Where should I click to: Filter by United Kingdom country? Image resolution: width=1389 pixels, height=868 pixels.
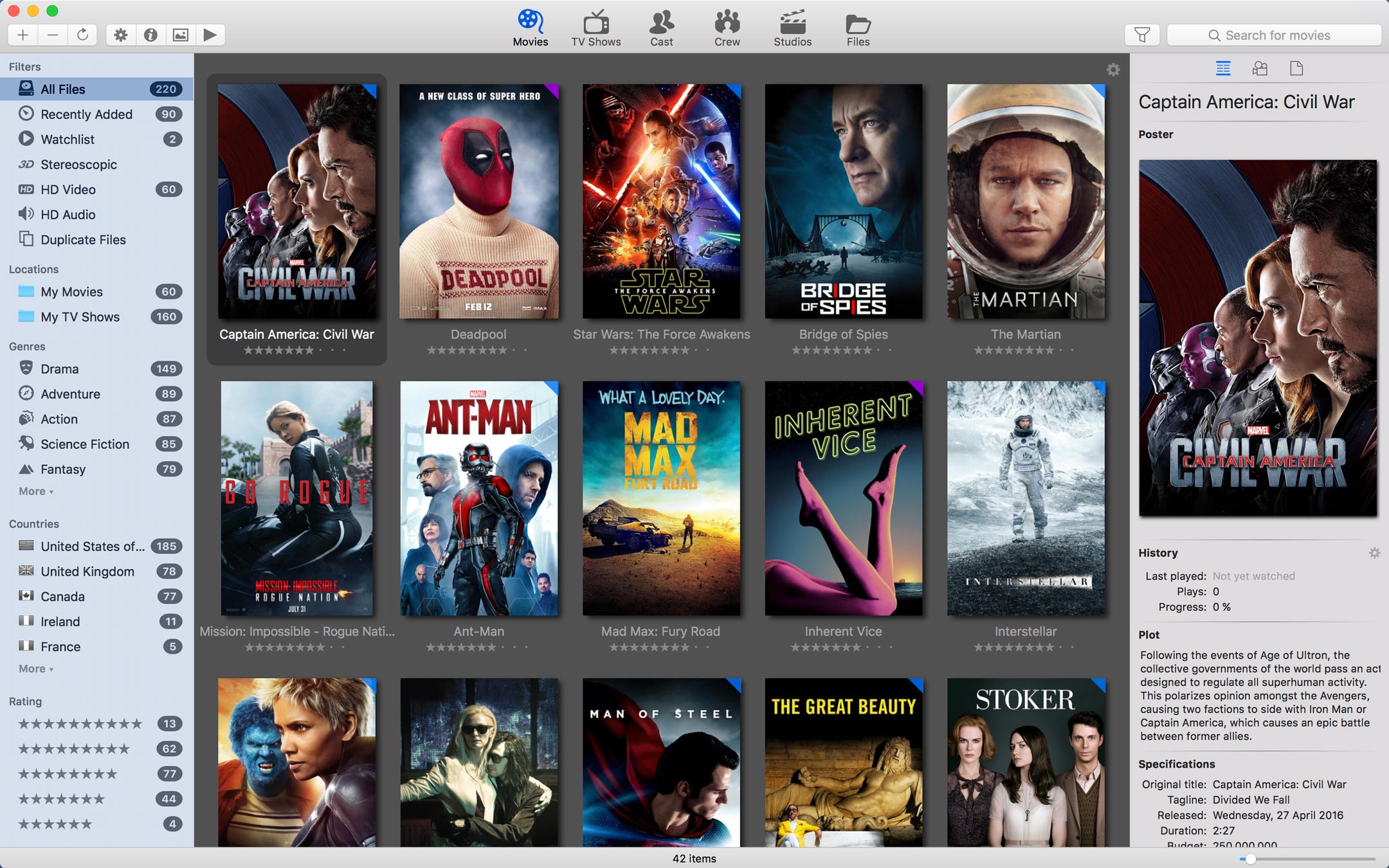[x=96, y=571]
